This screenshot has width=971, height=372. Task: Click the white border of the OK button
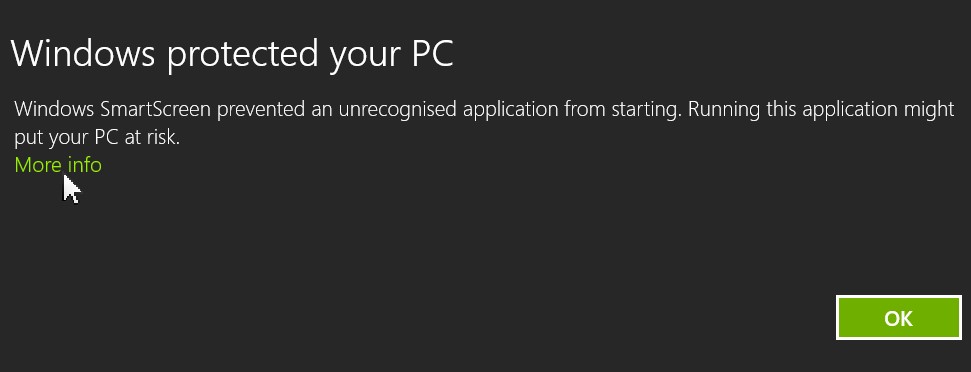point(899,296)
